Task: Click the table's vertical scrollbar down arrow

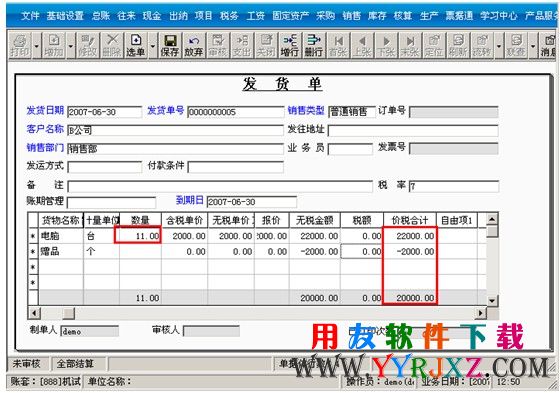Action: (492, 300)
